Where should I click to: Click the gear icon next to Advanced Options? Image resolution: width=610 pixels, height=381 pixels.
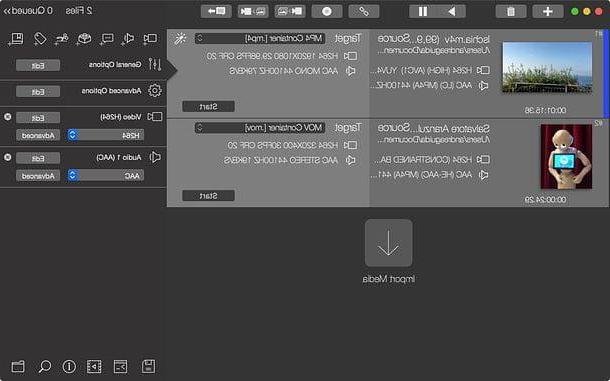tap(154, 90)
